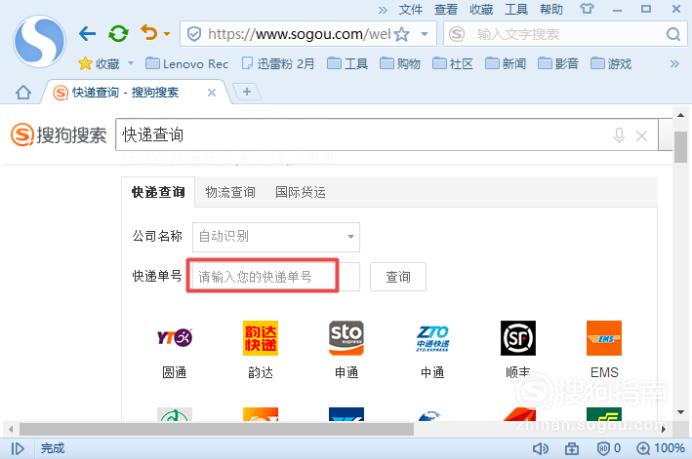Viewport: 692px width, 459px height.
Task: Open the 帮助 menu
Action: point(551,9)
